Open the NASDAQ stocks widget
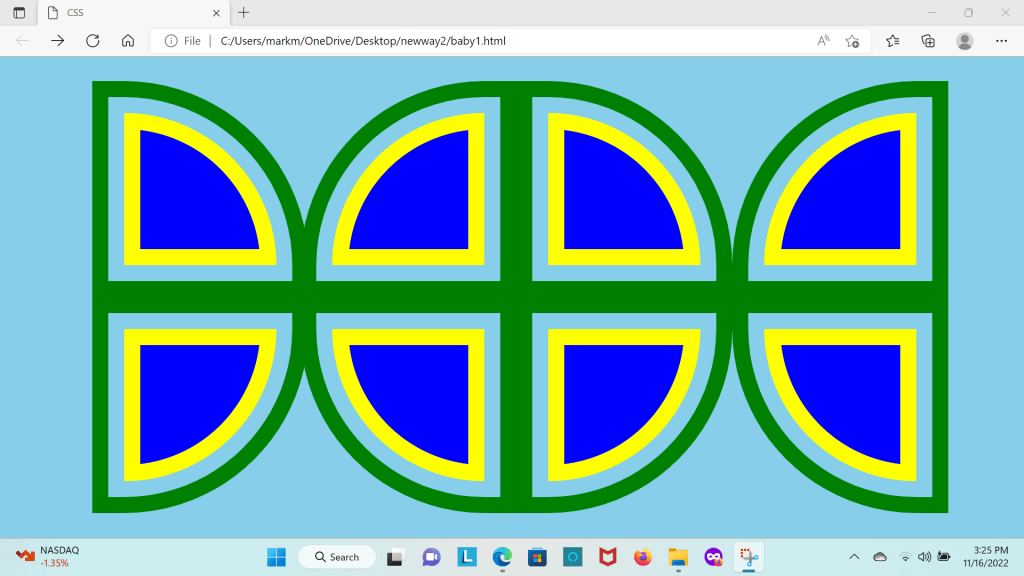 pos(45,557)
